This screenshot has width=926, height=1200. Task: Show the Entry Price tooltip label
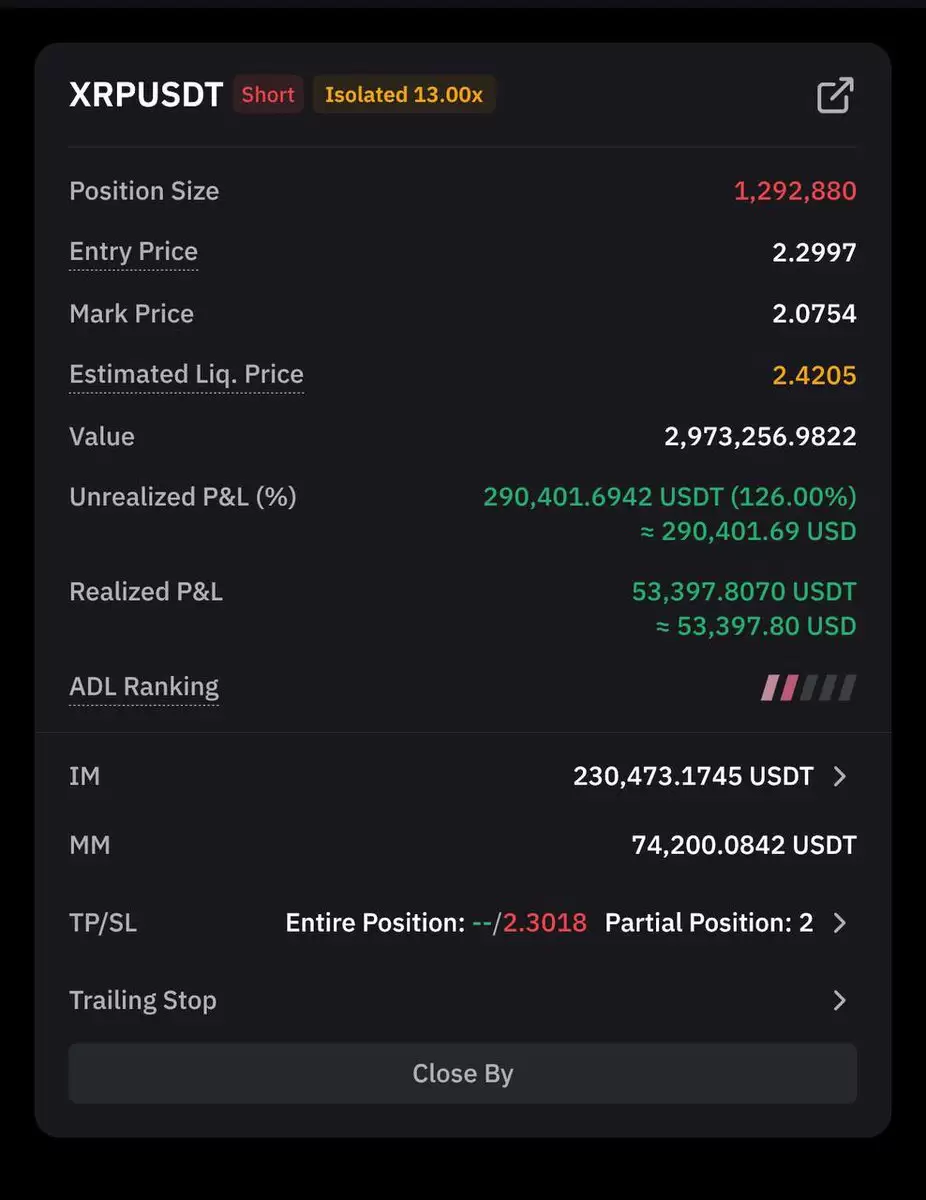pyautogui.click(x=134, y=252)
